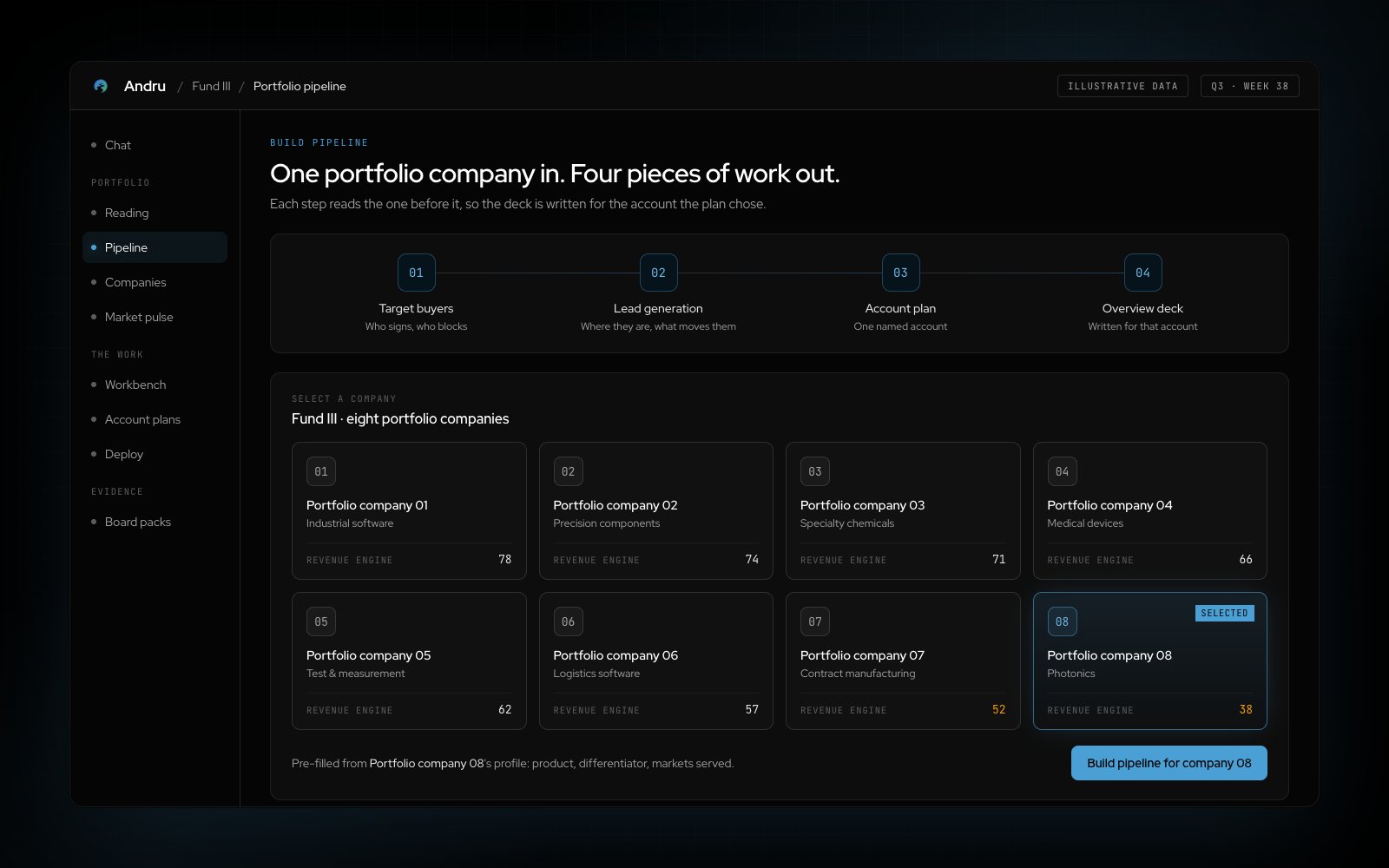Select Portfolio company 06 card
This screenshot has width=1389, height=868.
(x=656, y=661)
